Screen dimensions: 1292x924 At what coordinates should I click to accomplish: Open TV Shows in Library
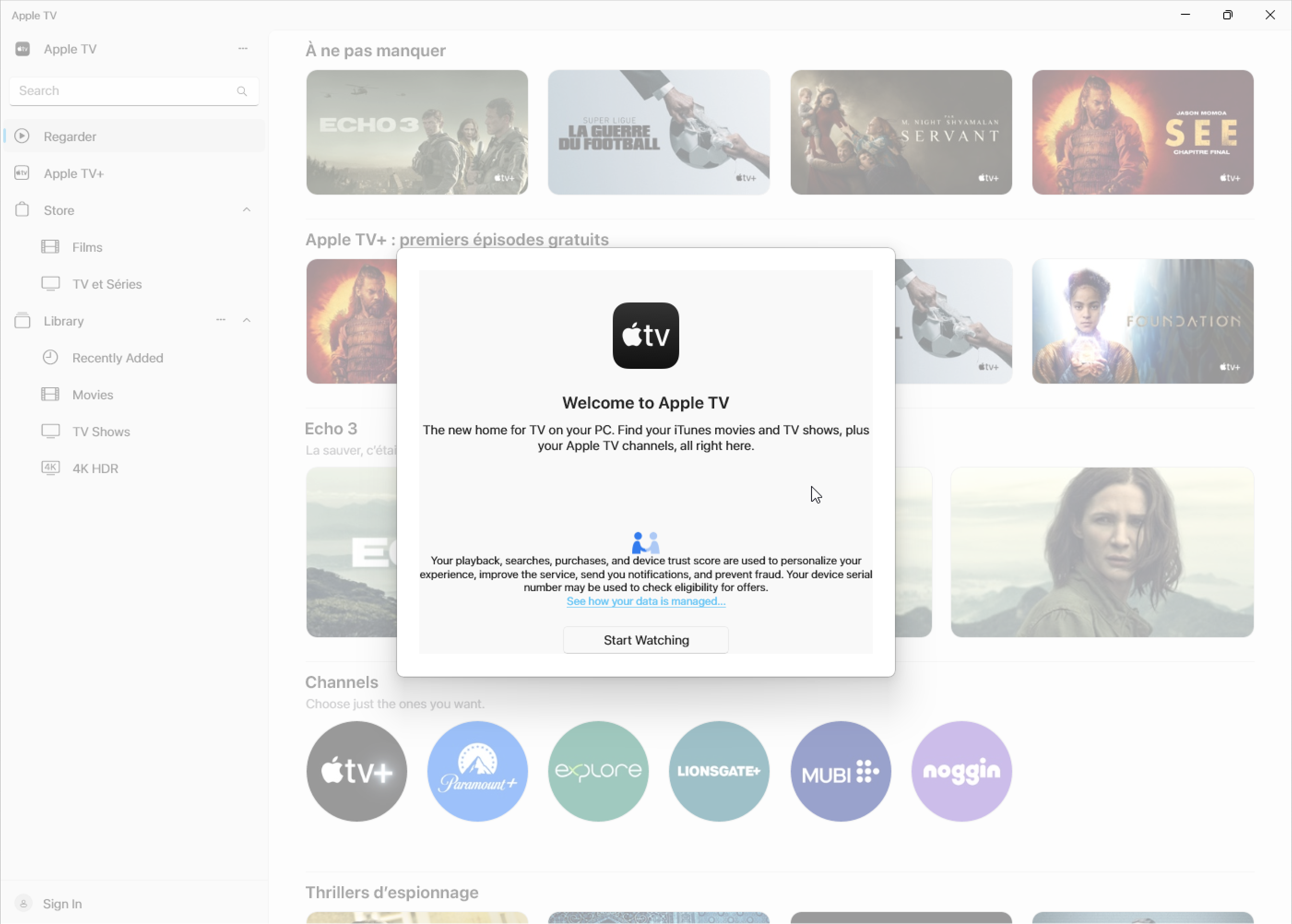tap(134, 432)
